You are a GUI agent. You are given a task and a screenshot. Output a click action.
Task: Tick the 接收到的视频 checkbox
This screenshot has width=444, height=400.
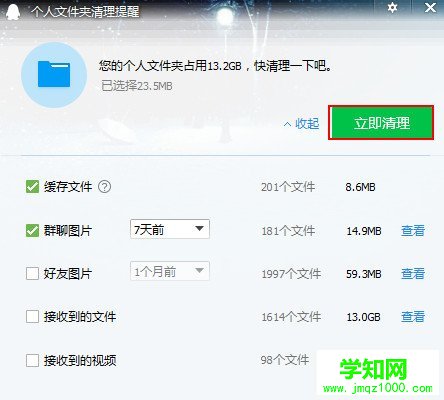click(32, 360)
